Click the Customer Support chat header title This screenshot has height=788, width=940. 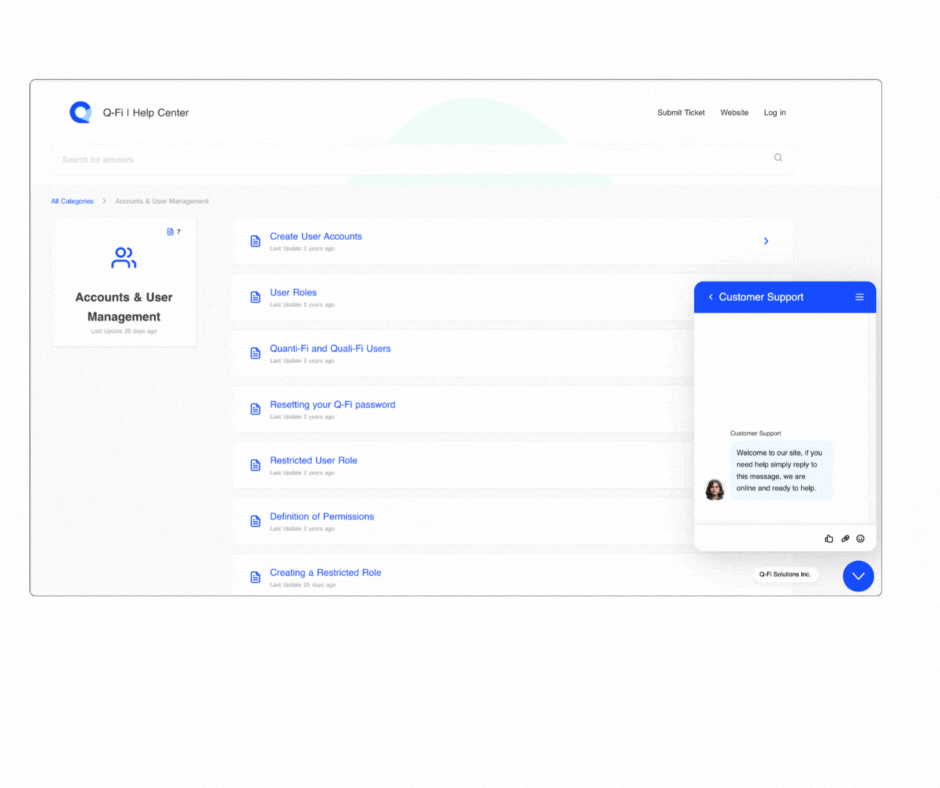pos(761,297)
